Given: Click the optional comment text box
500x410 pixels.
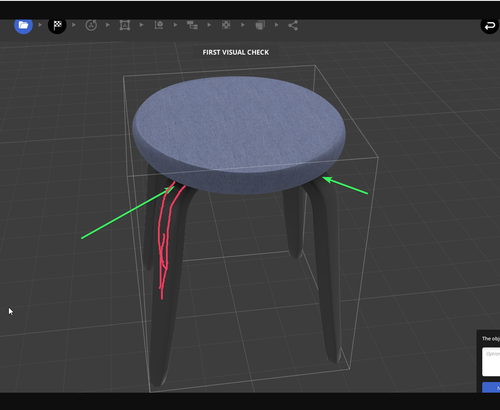Looking at the screenshot, I should click(491, 362).
